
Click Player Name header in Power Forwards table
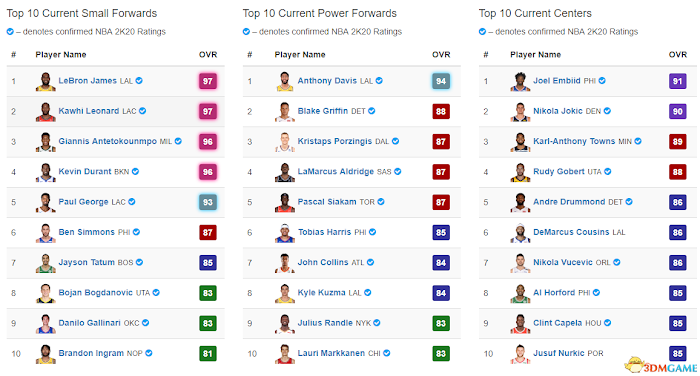pyautogui.click(x=300, y=54)
